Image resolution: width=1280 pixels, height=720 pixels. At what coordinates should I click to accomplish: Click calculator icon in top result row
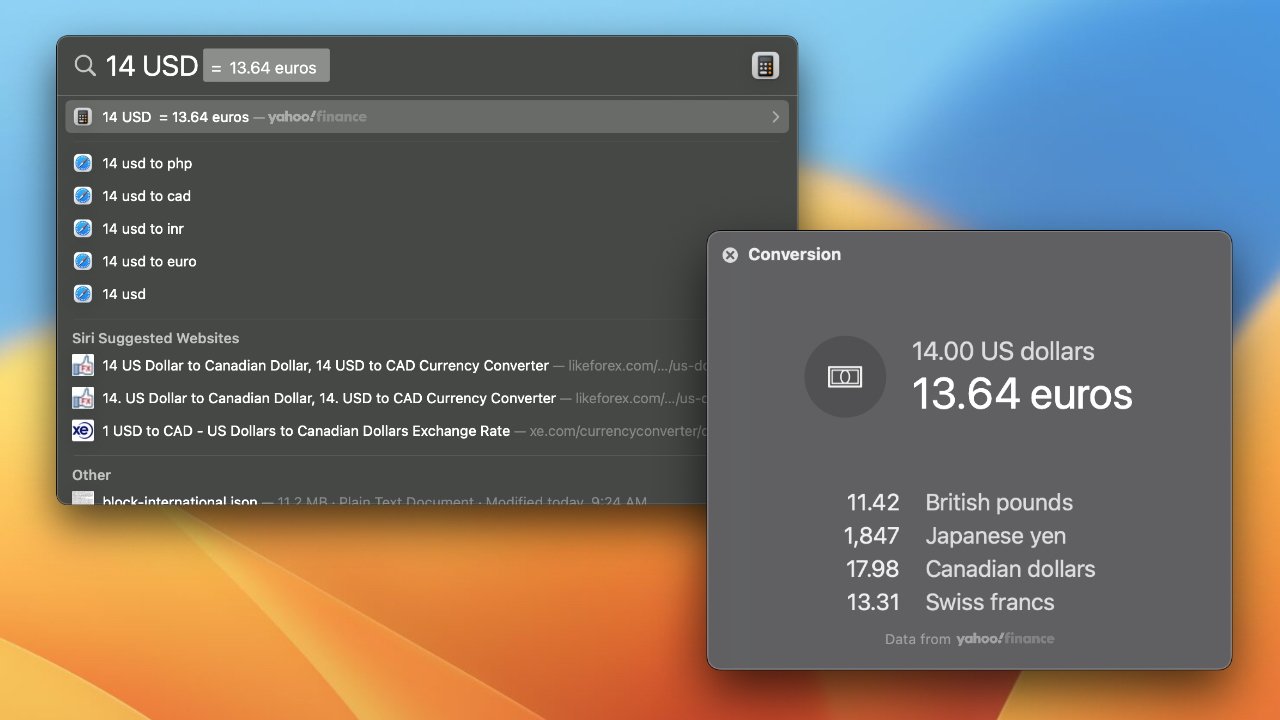[x=83, y=117]
